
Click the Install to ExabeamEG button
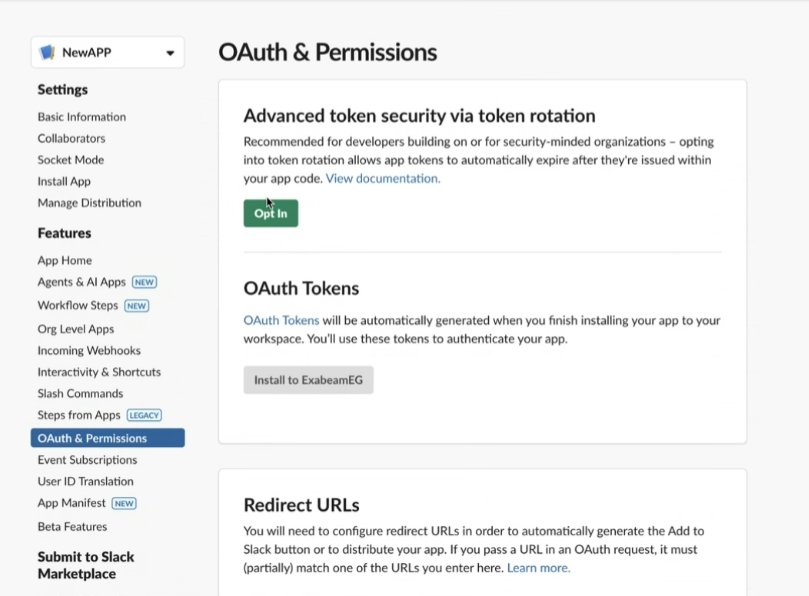pyautogui.click(x=309, y=380)
